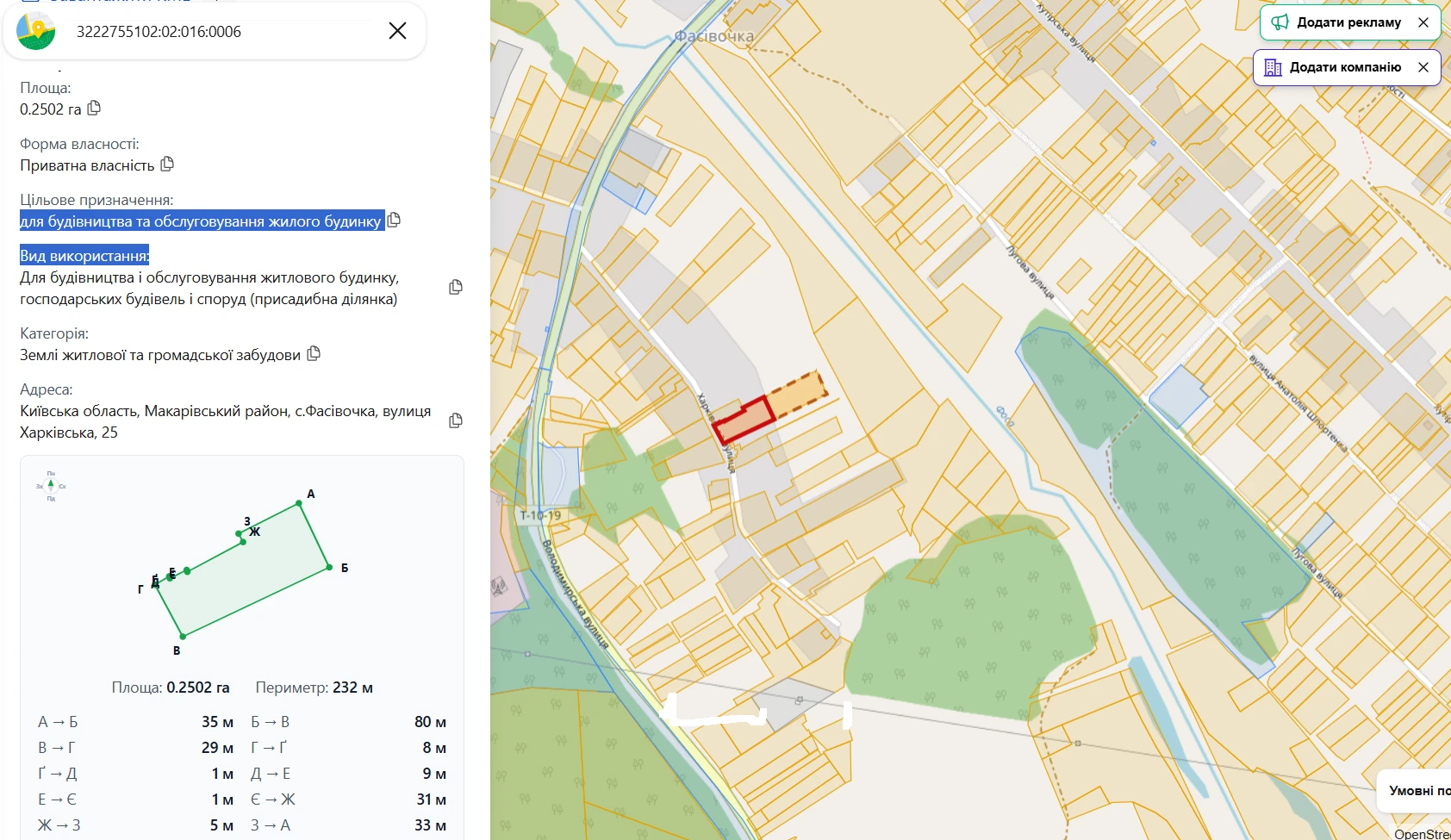
Task: Click the Фасівочка village label on map
Action: [714, 36]
